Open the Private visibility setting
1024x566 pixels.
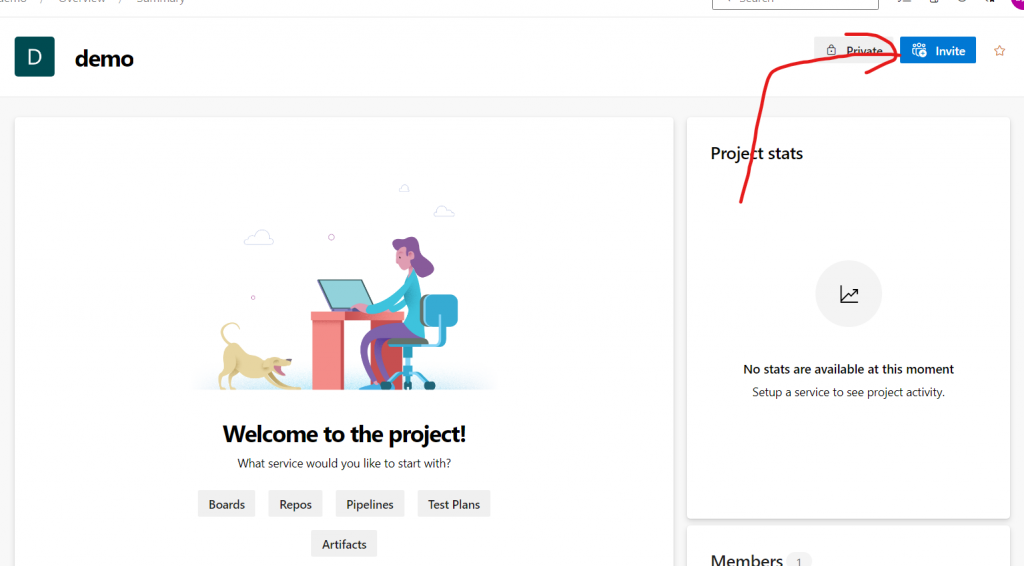coord(856,50)
